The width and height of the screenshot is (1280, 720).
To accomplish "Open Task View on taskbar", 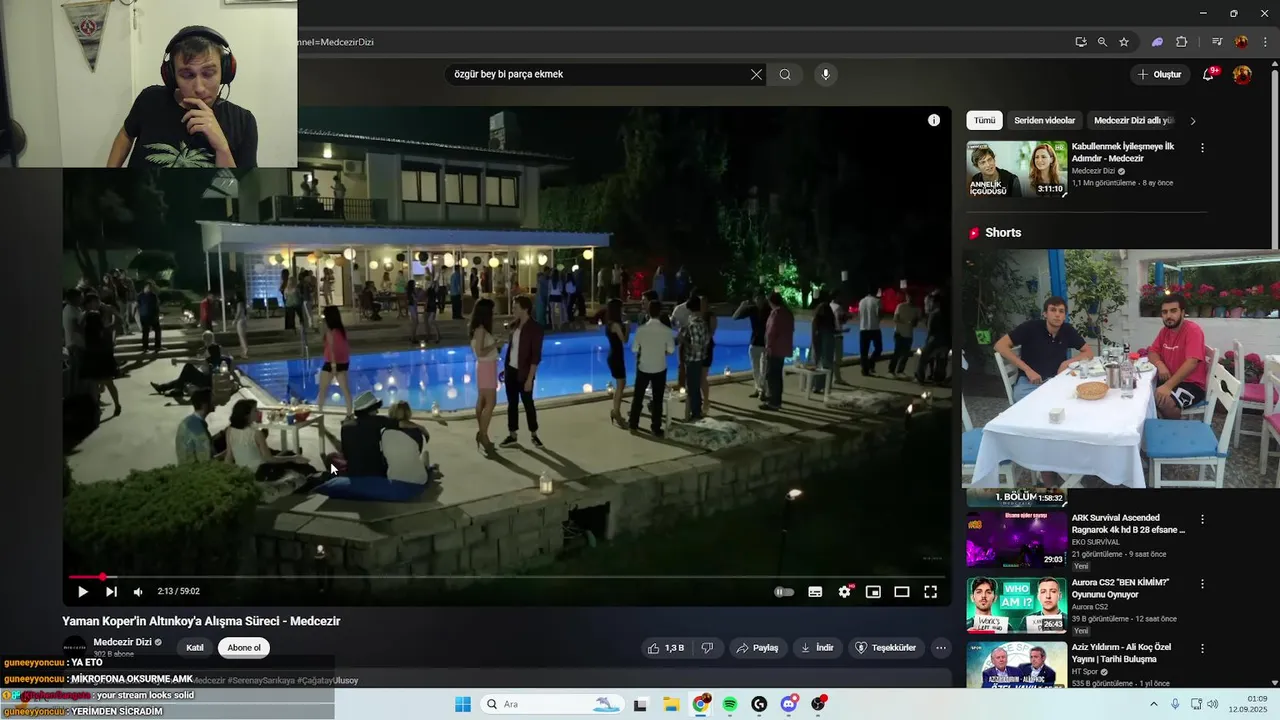I will pyautogui.click(x=641, y=704).
